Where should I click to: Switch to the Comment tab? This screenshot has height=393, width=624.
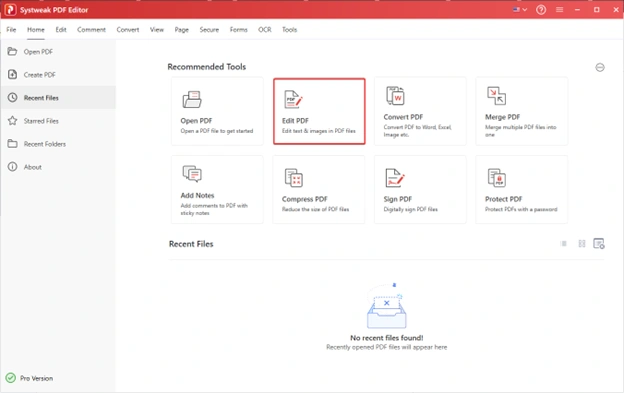point(92,29)
